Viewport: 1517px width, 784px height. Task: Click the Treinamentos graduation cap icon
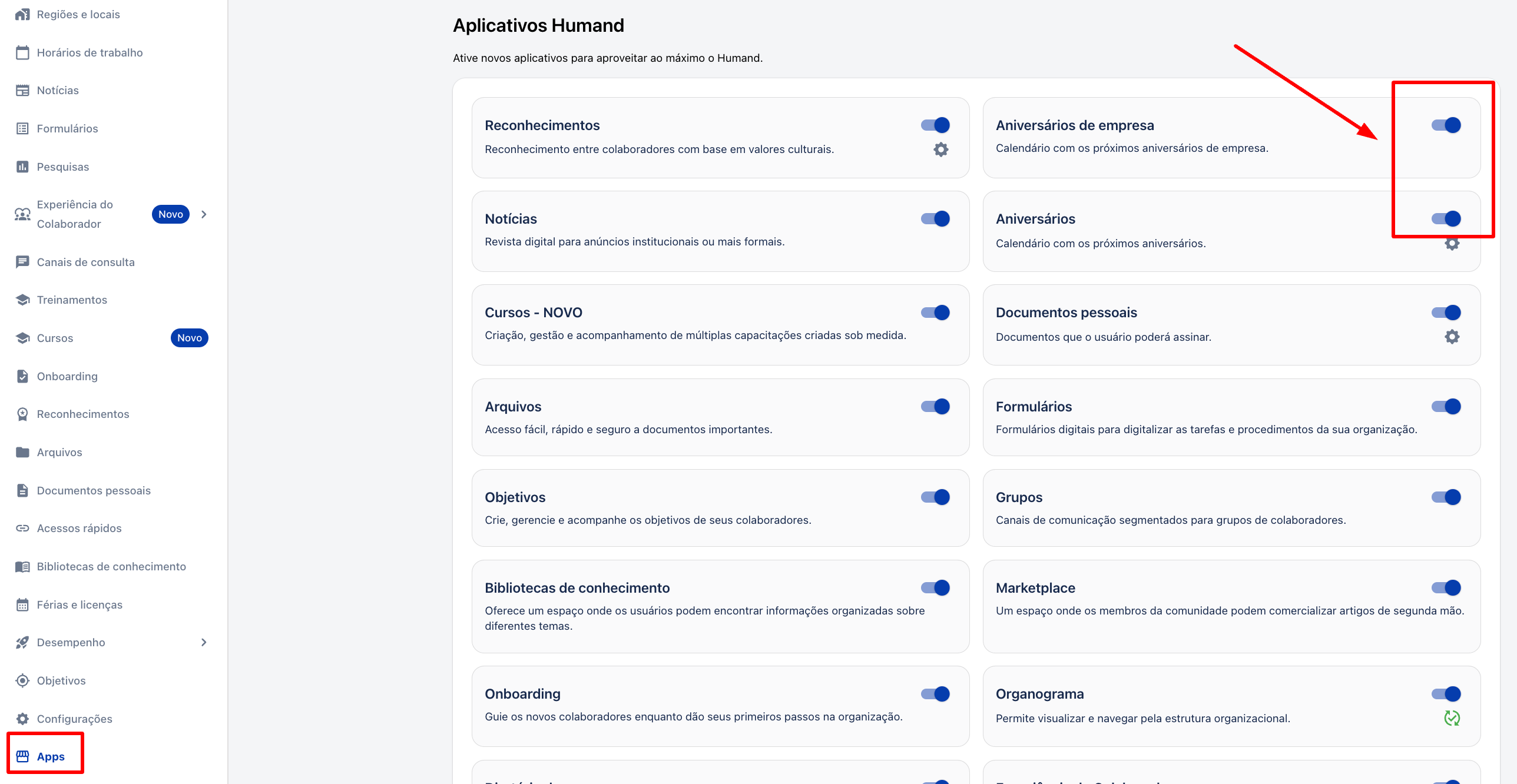[x=22, y=300]
